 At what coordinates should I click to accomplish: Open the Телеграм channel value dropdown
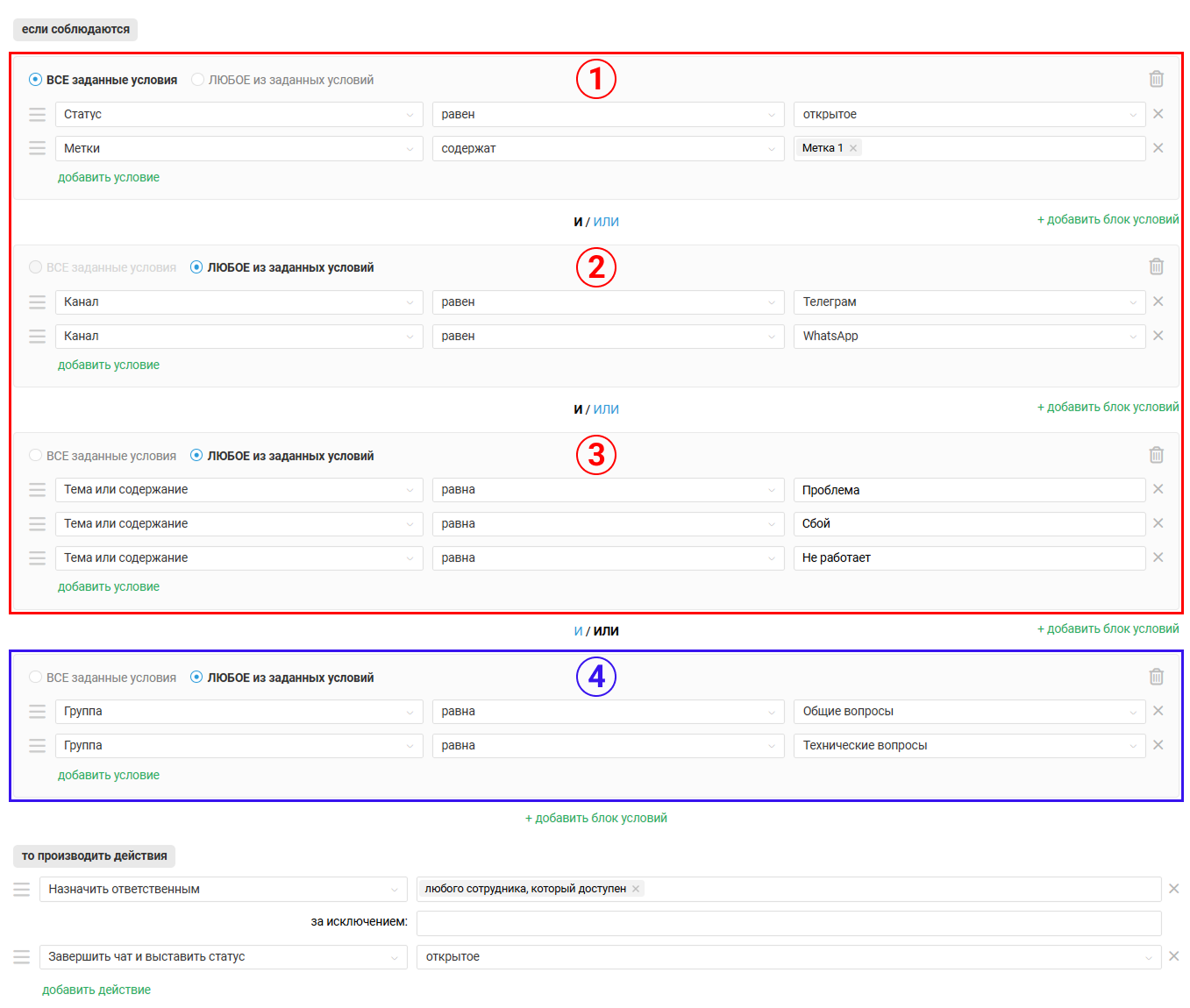968,302
